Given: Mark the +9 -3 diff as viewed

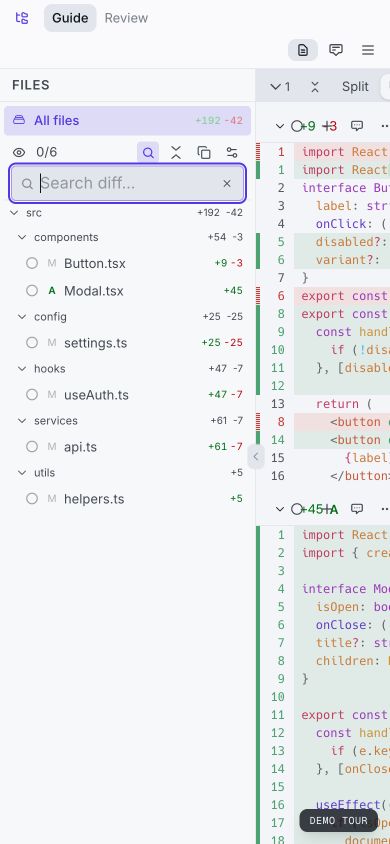Looking at the screenshot, I should [296, 126].
